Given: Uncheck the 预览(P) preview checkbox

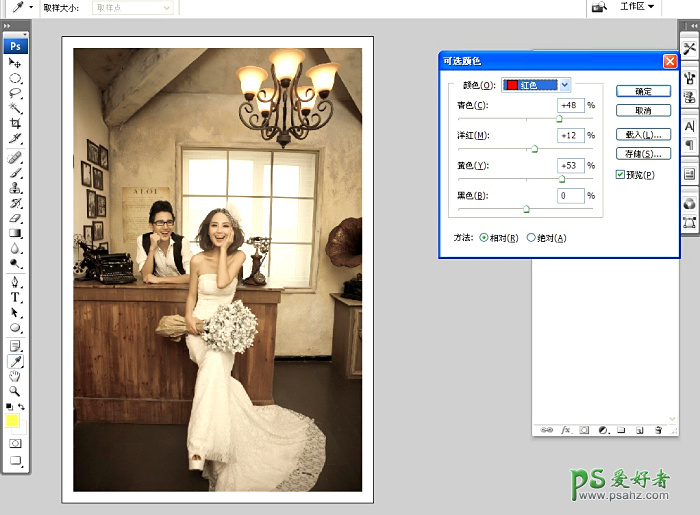Looking at the screenshot, I should point(621,175).
